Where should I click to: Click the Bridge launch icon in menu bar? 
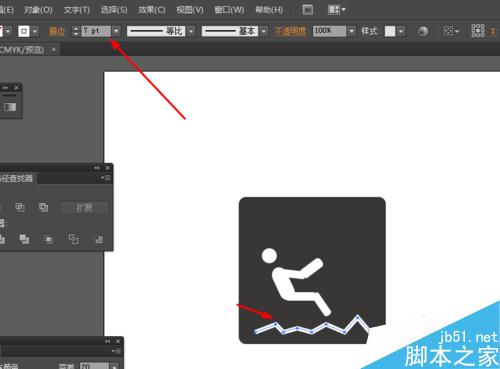pyautogui.click(x=308, y=10)
